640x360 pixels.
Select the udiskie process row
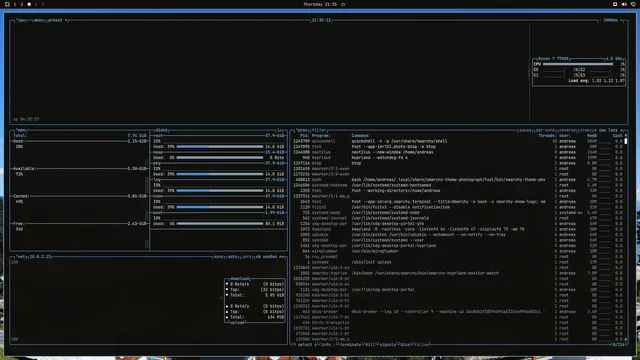point(458,235)
